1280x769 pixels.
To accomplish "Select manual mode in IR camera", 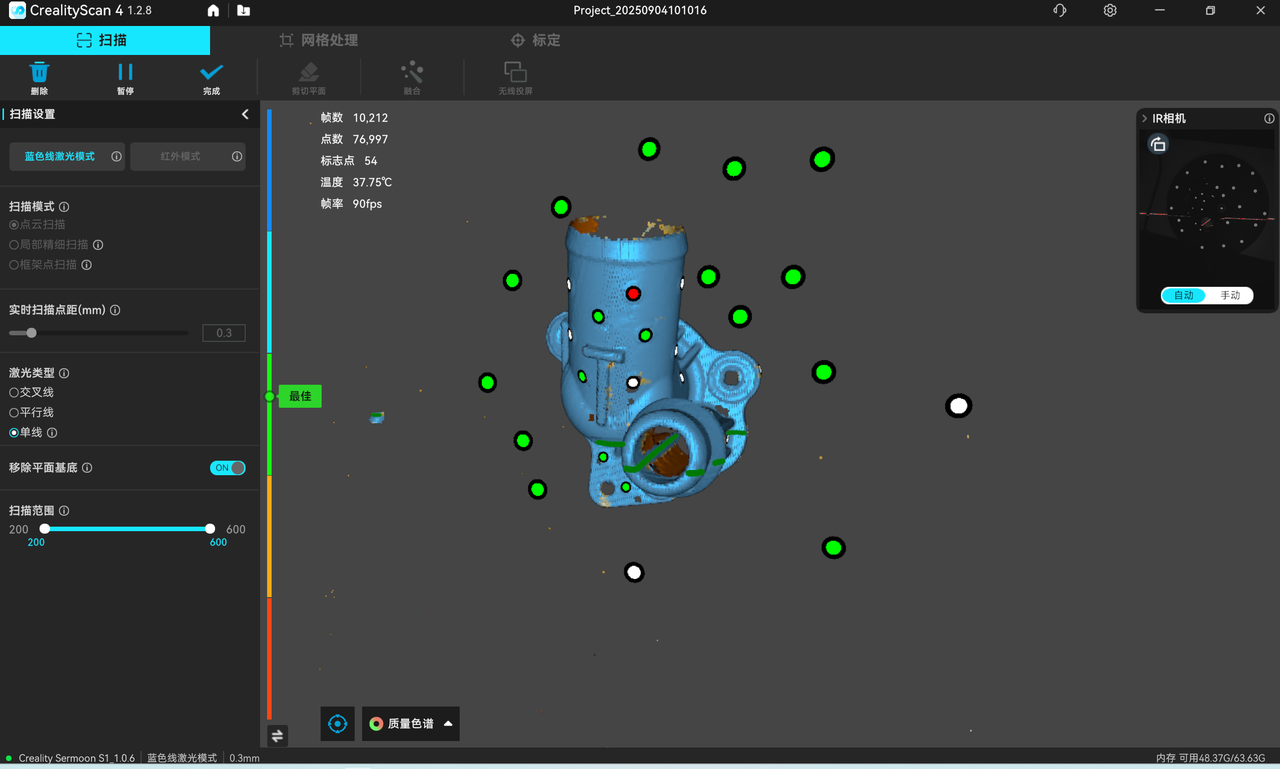I will click(x=1229, y=296).
